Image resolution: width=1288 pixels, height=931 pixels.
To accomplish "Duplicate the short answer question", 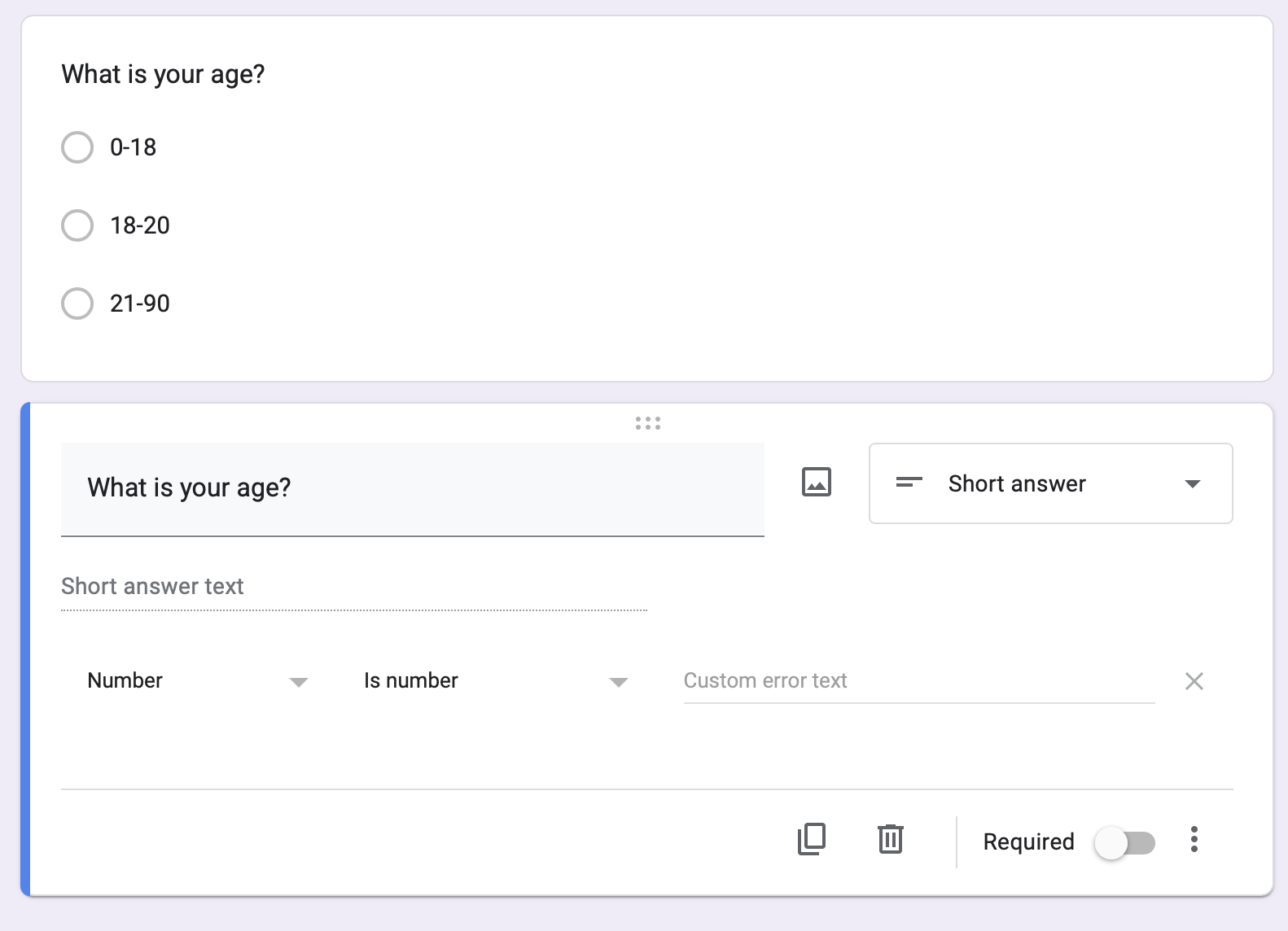I will [x=811, y=839].
